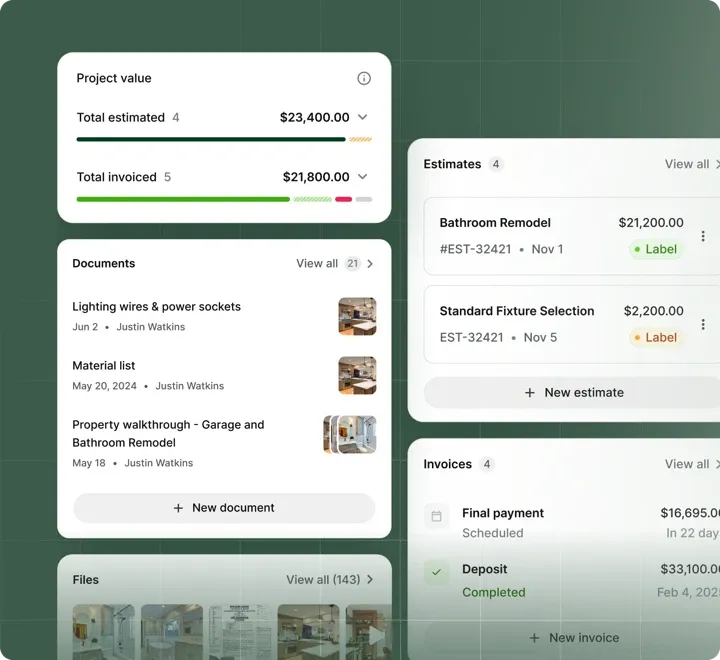This screenshot has width=720, height=660.
Task: Open the Lighting wires & power sockets thumbnail
Action: pyautogui.click(x=357, y=316)
